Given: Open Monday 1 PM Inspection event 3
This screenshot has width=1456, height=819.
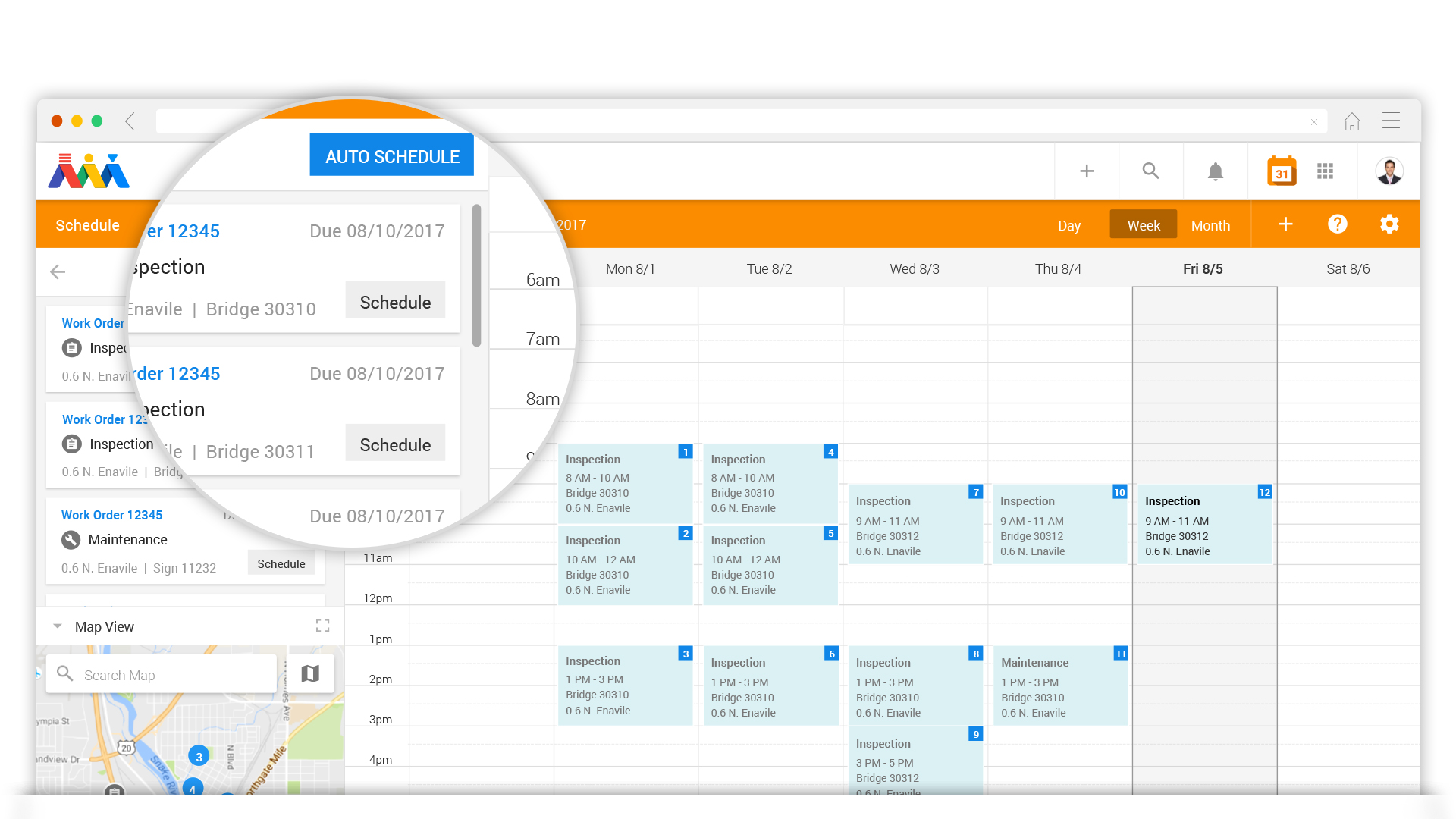Looking at the screenshot, I should 625,686.
